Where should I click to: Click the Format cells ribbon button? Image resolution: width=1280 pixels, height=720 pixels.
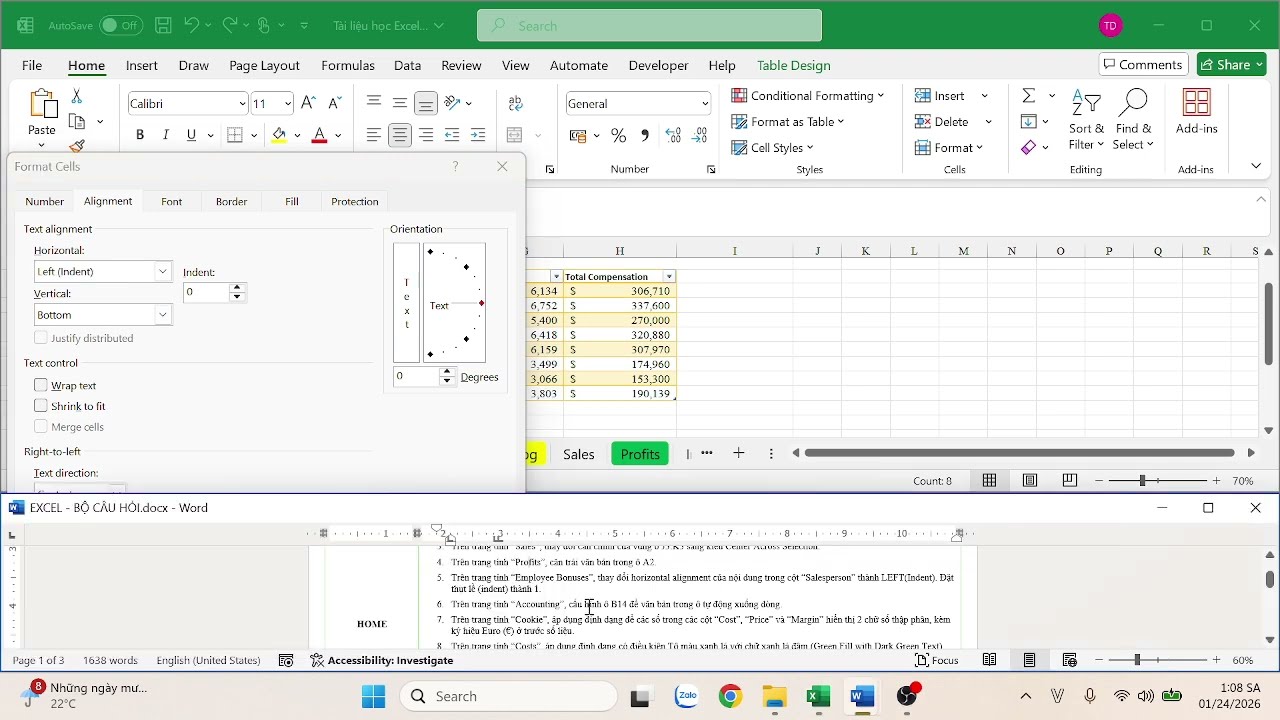949,148
